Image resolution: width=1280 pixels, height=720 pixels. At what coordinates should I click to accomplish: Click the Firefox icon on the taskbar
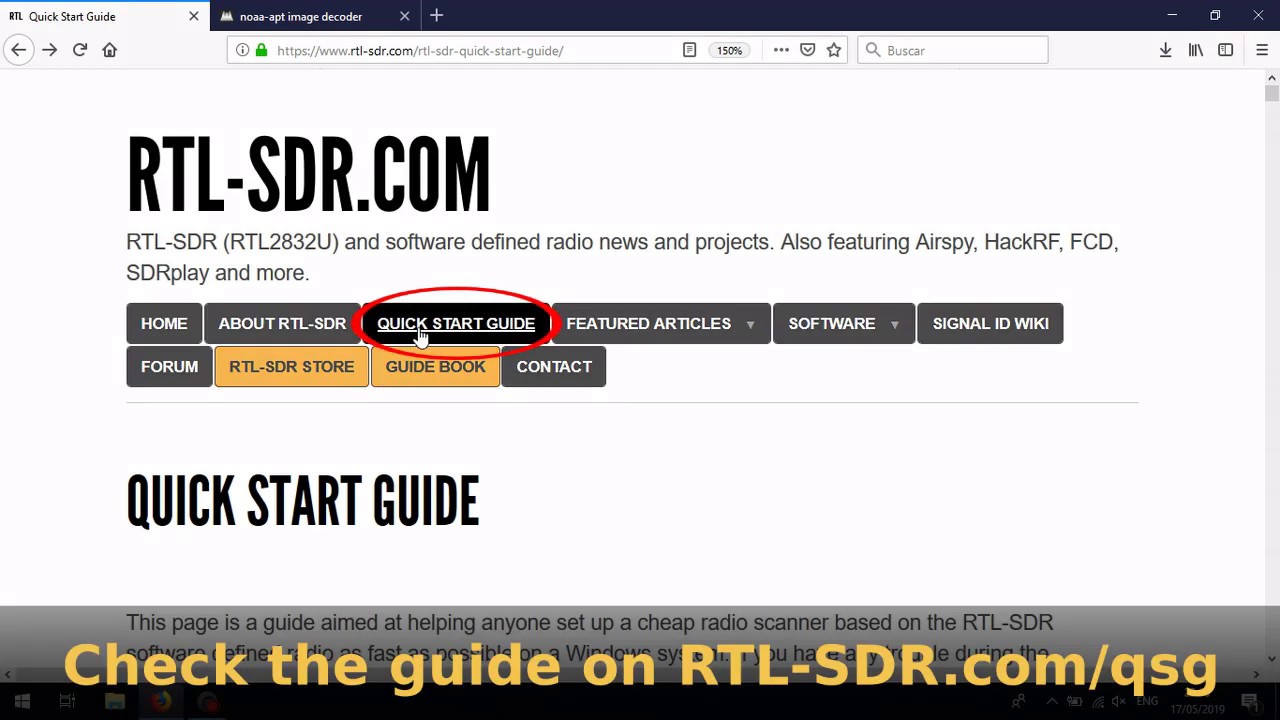tap(161, 702)
